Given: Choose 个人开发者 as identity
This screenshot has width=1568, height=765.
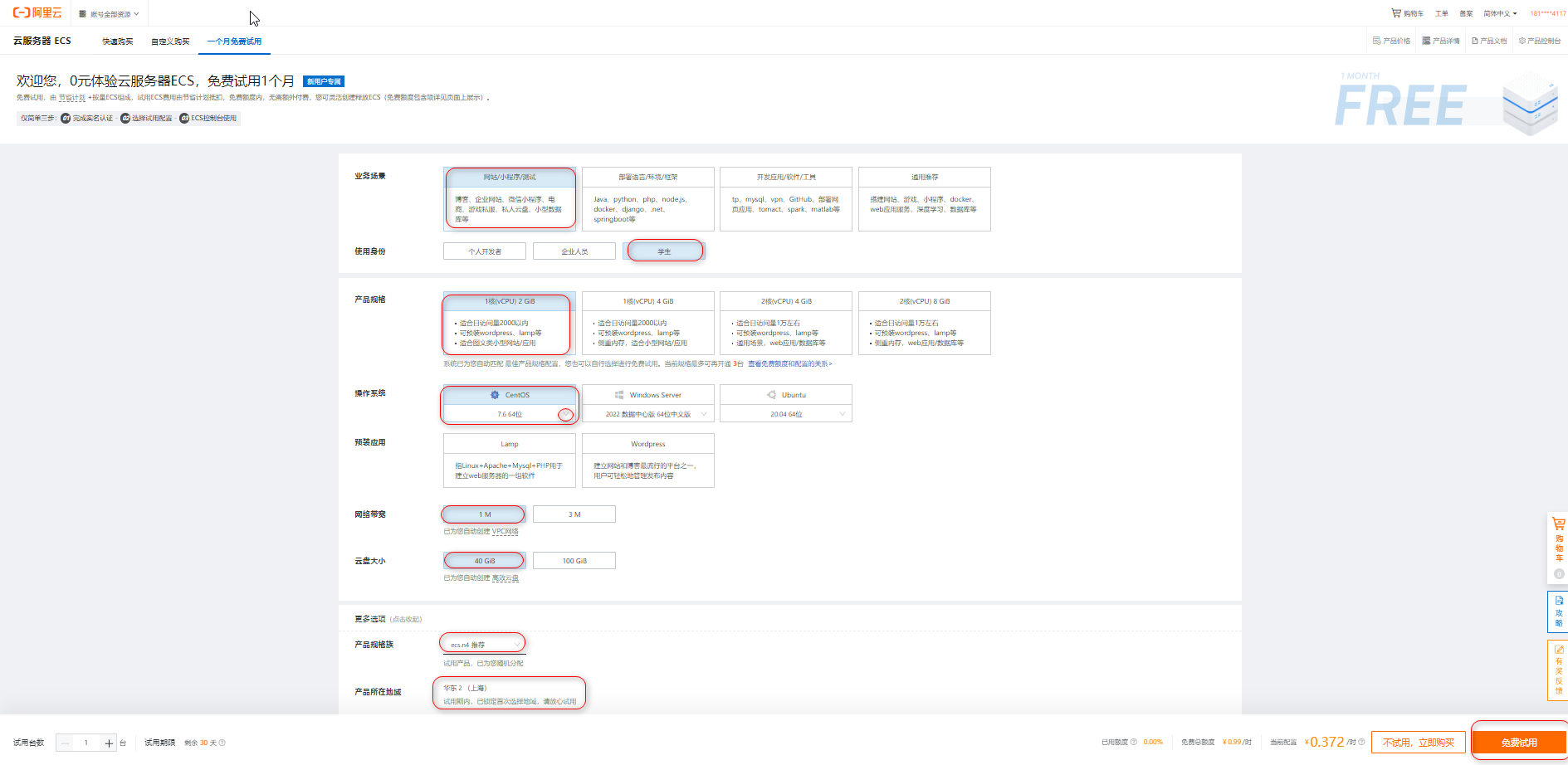Looking at the screenshot, I should tap(485, 251).
